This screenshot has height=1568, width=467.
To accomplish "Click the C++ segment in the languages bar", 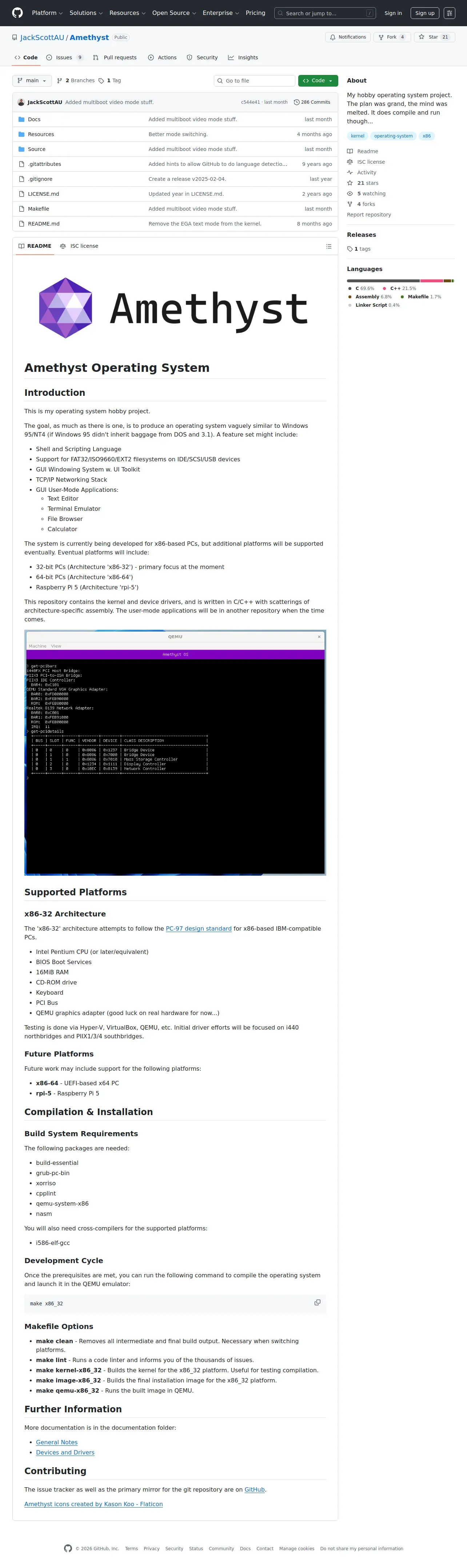I will pyautogui.click(x=432, y=280).
